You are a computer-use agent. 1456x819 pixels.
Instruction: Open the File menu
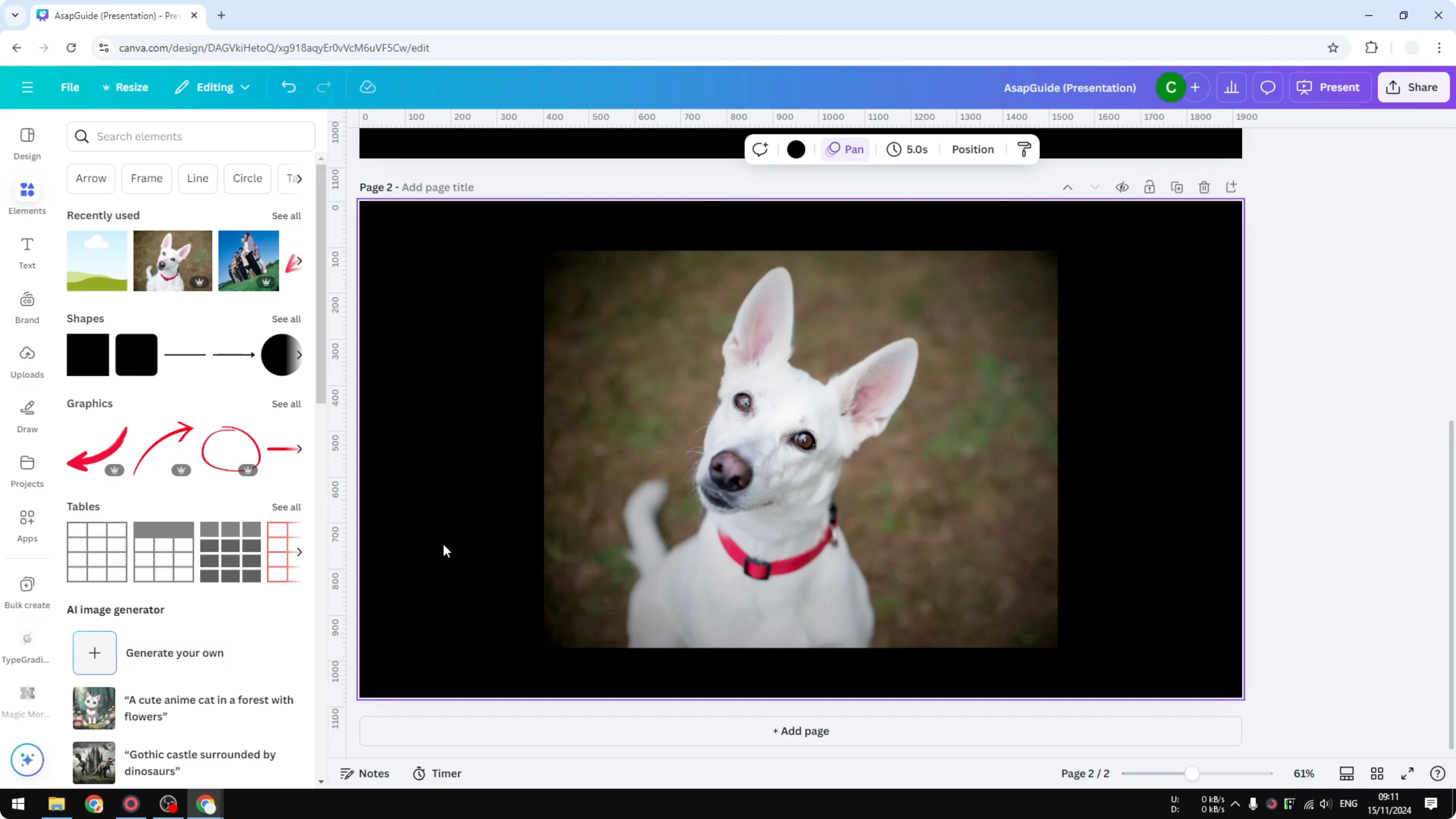point(70,87)
